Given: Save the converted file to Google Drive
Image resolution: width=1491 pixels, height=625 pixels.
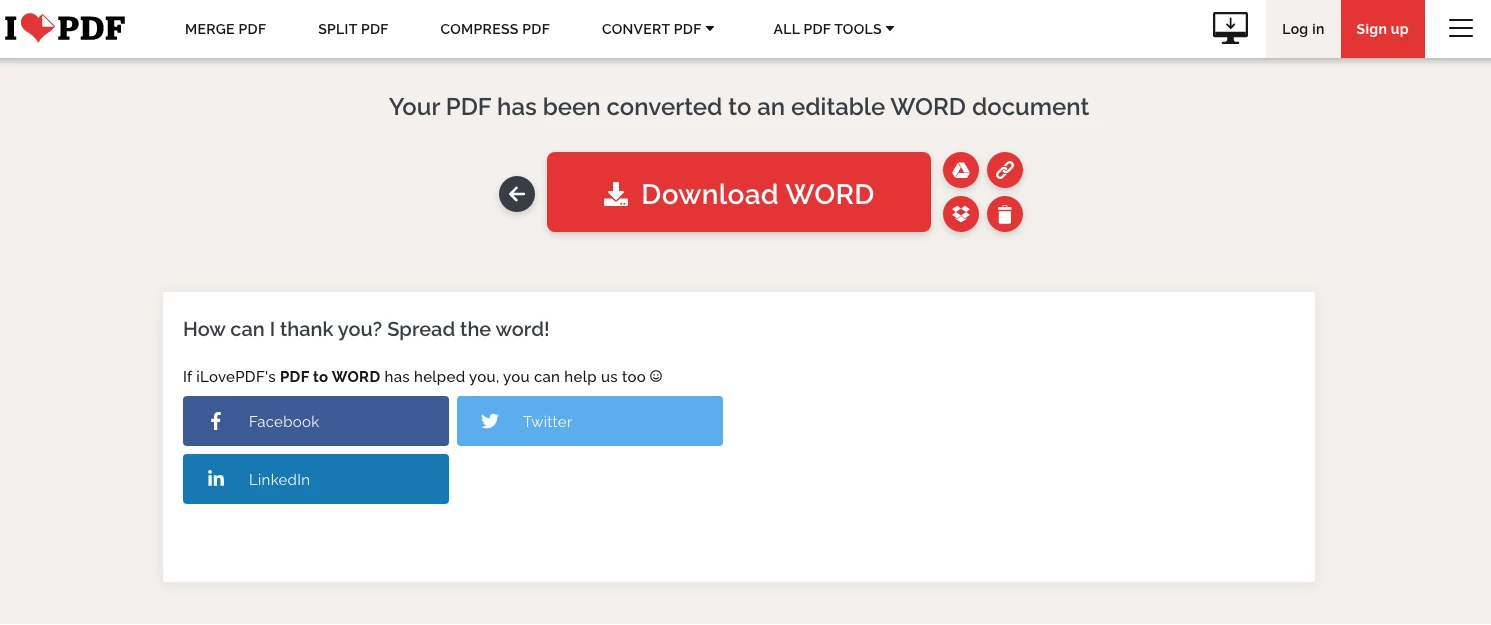Looking at the screenshot, I should pyautogui.click(x=961, y=170).
